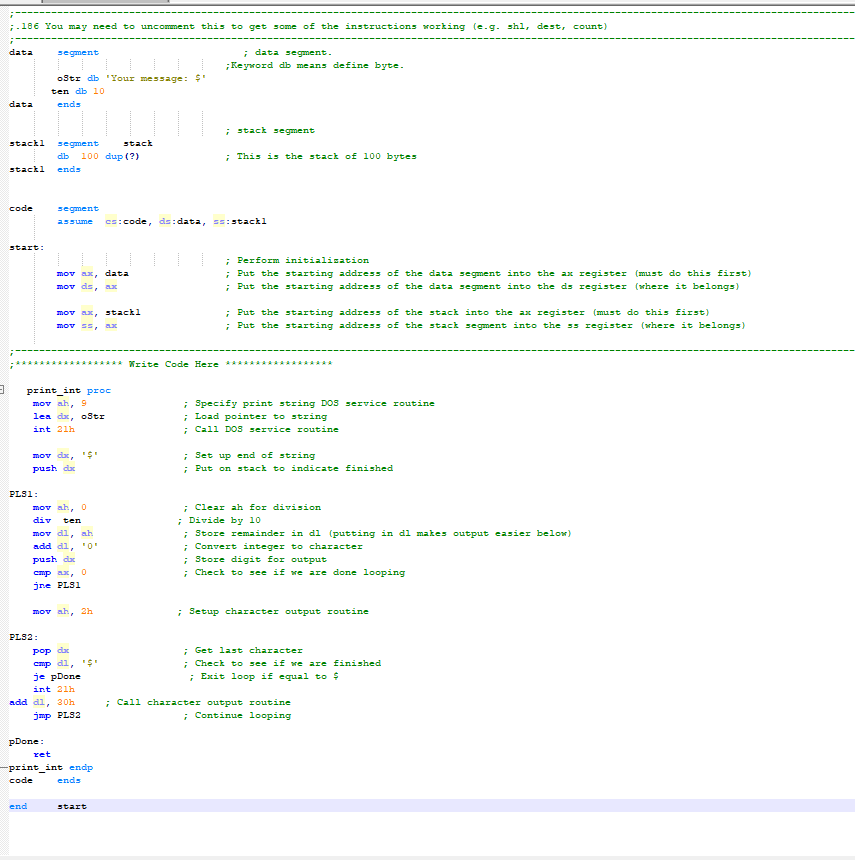
Task: Click 'Setup character output routine' comment
Action: 279,612
